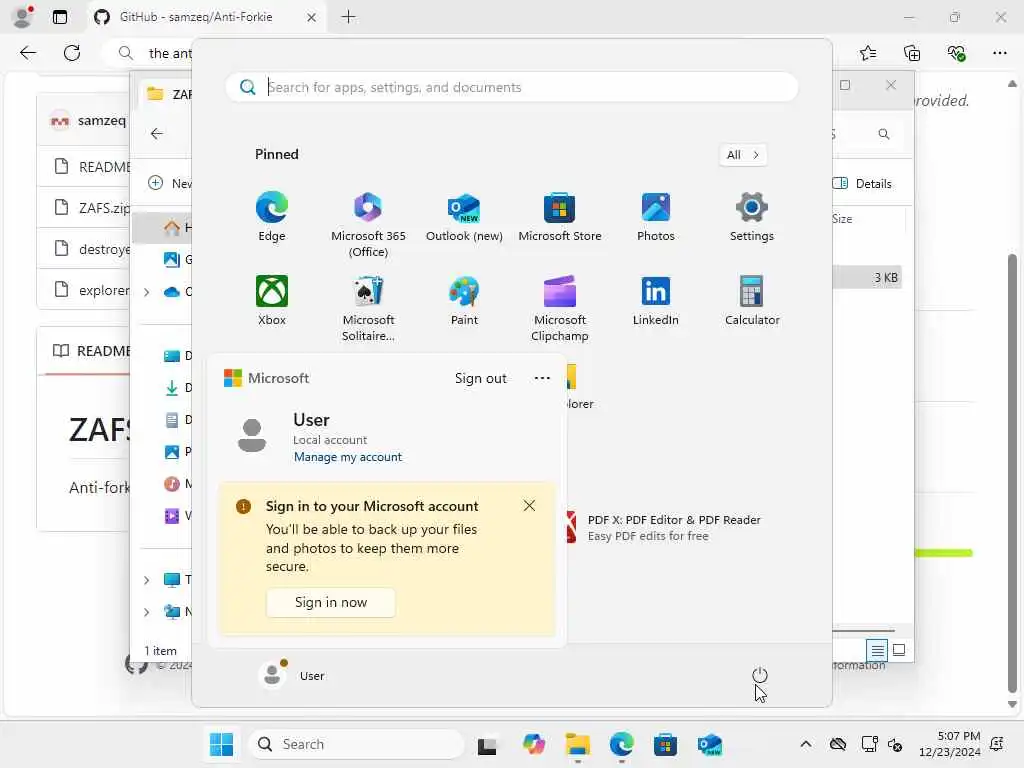This screenshot has height=768, width=1024.
Task: Click the User profile at Start bottom
Action: 292,675
